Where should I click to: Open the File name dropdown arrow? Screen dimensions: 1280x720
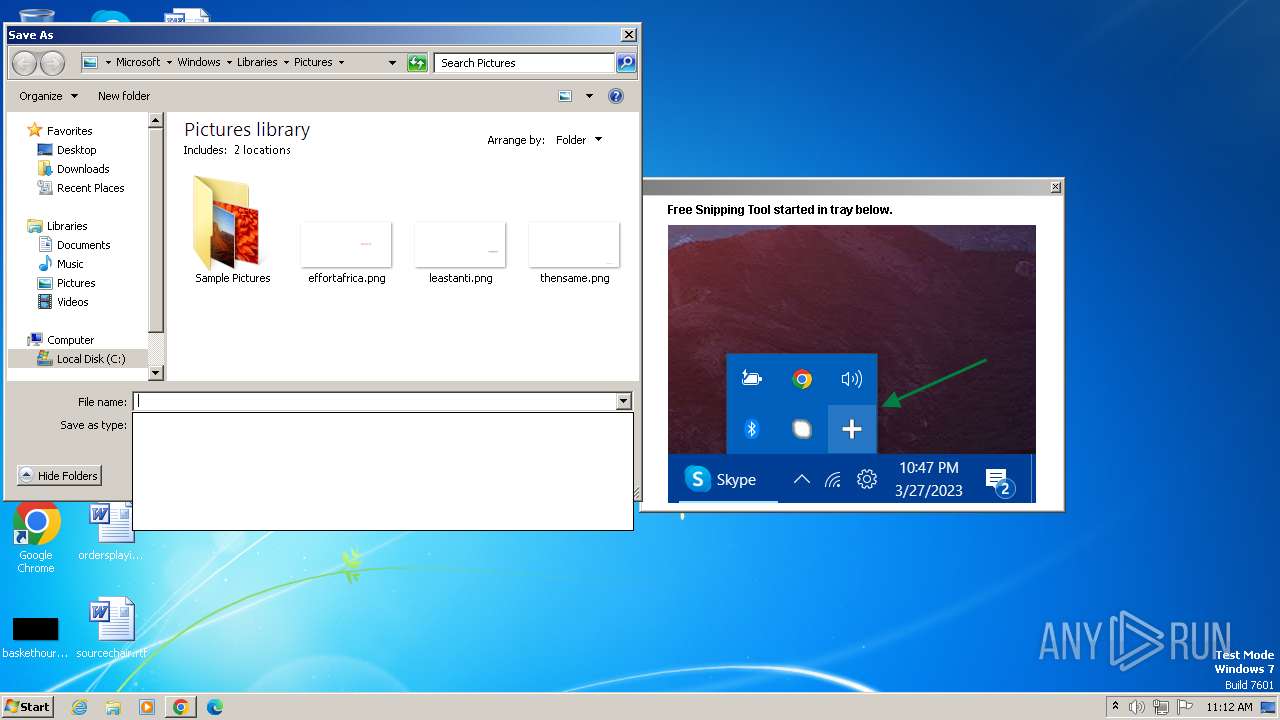tap(624, 401)
